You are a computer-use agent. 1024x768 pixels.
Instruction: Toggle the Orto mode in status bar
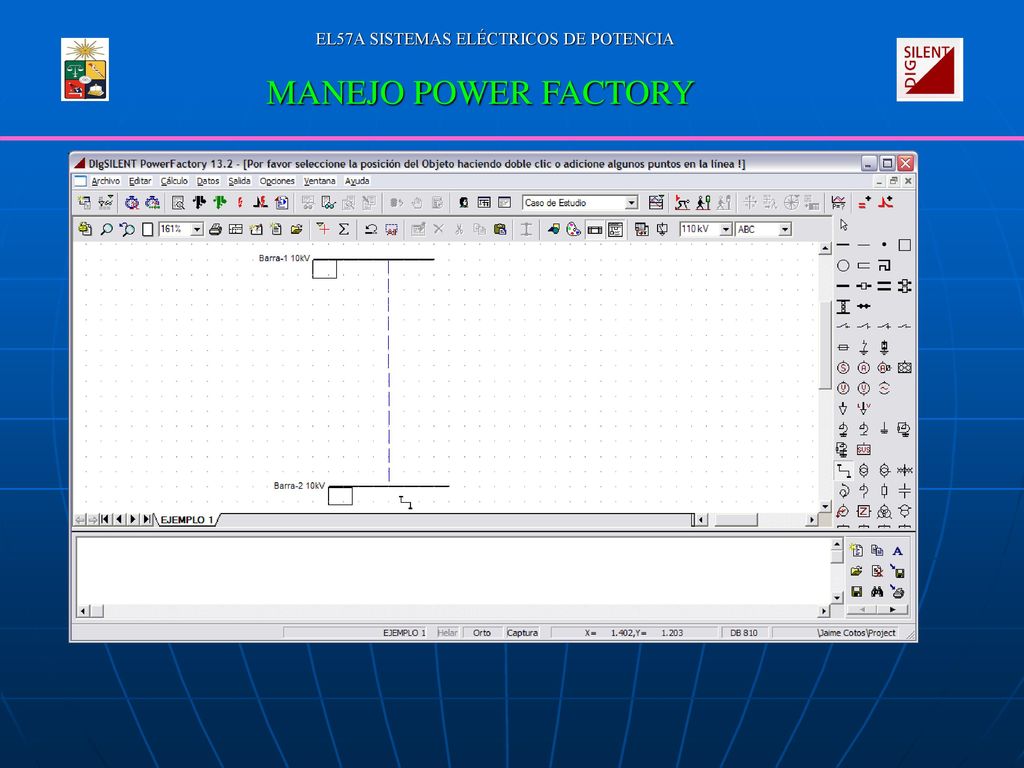482,633
